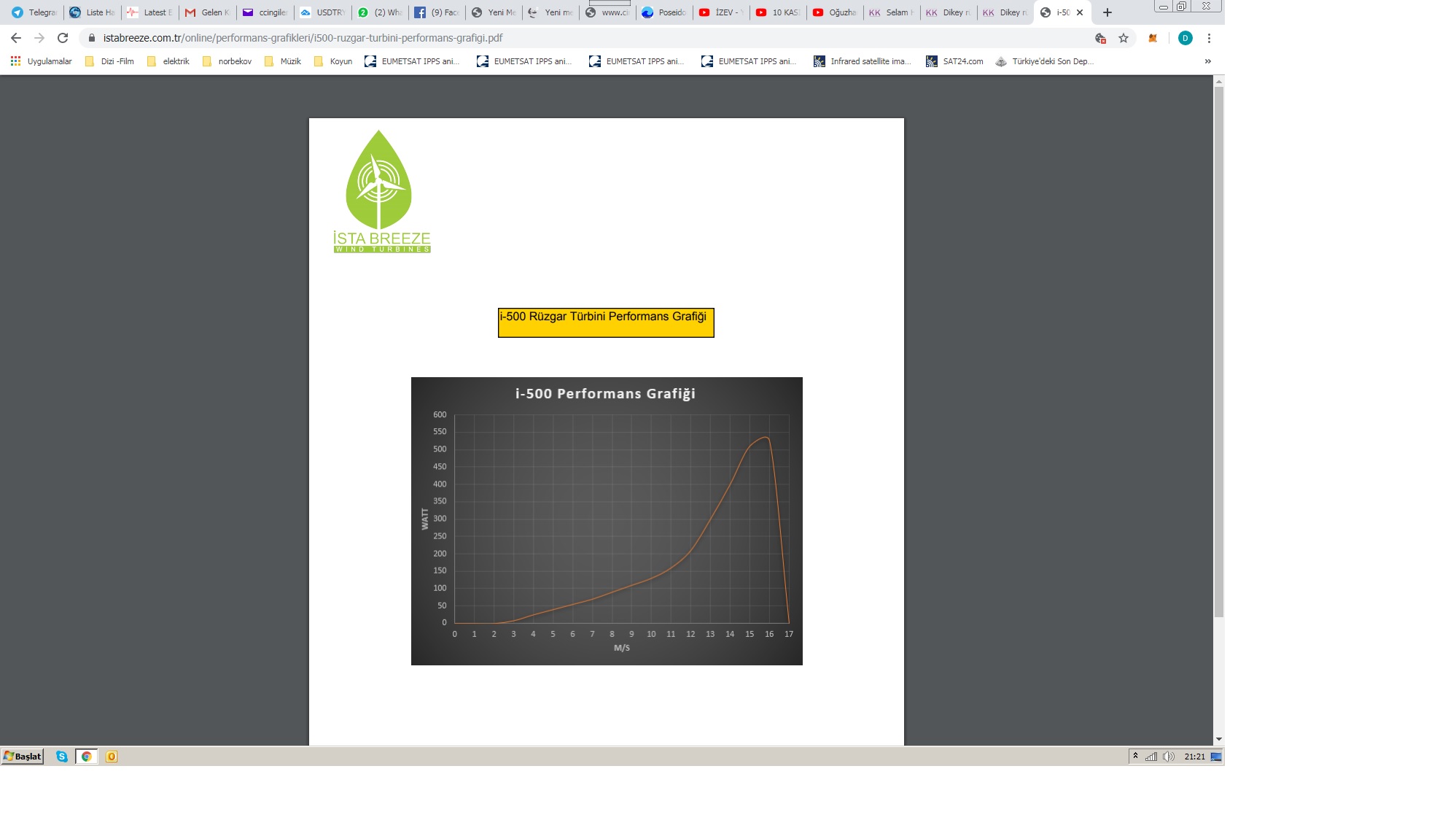Open the Dizi -Film bookmark folder
The width and height of the screenshot is (1456, 820).
[x=110, y=61]
